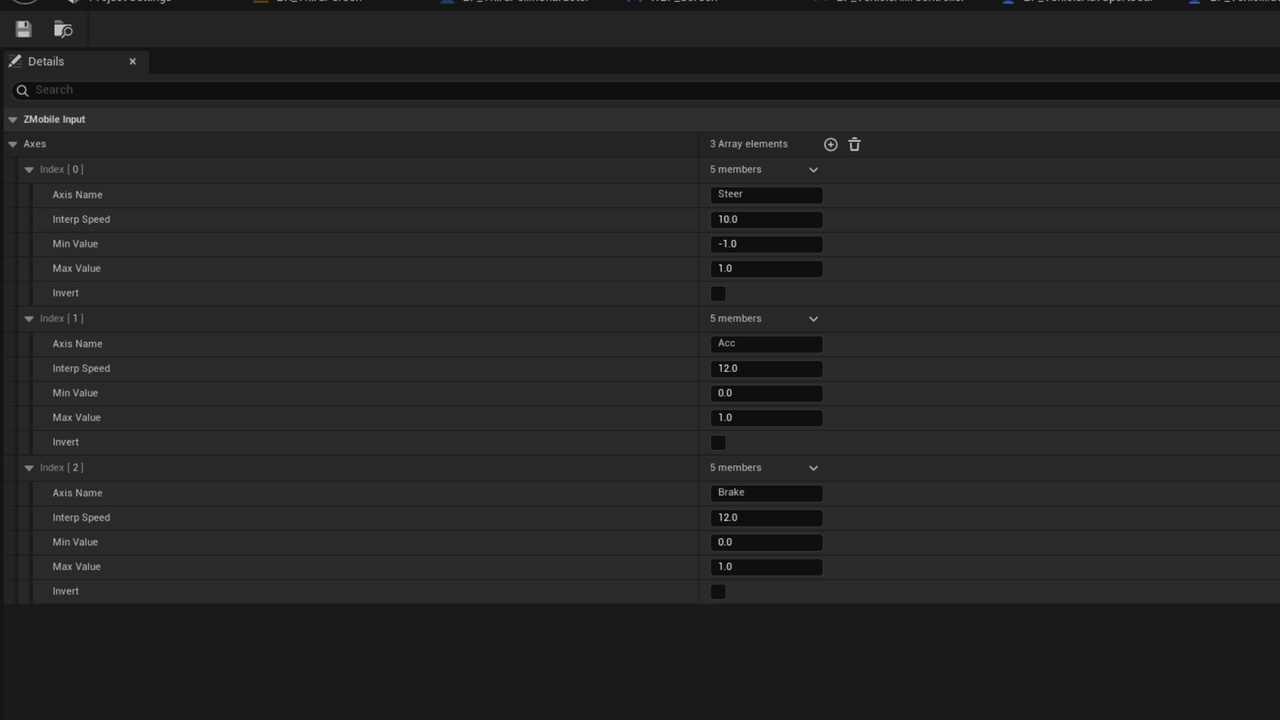
Task: Click Interp Speed 10.0 for Index 0
Action: click(767, 220)
